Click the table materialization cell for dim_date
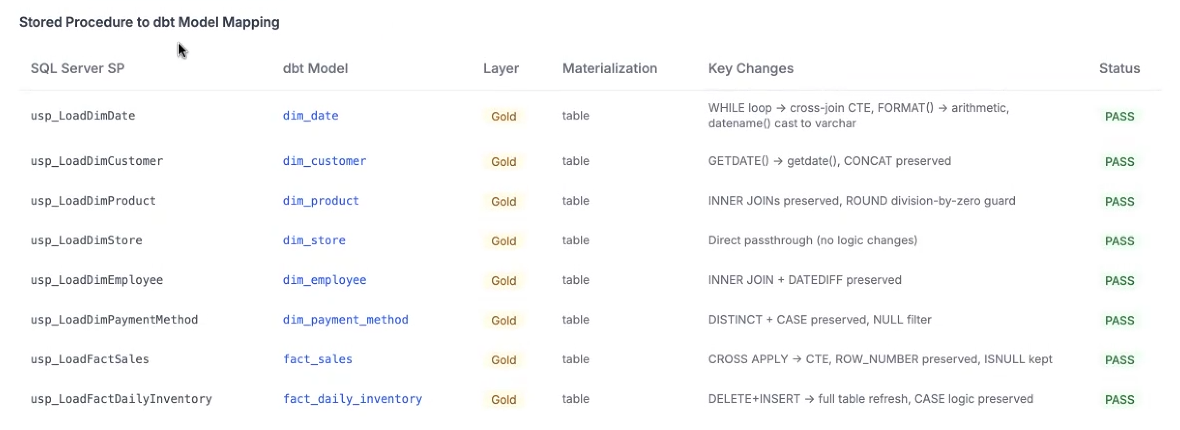Image resolution: width=1180 pixels, height=430 pixels. click(x=576, y=116)
